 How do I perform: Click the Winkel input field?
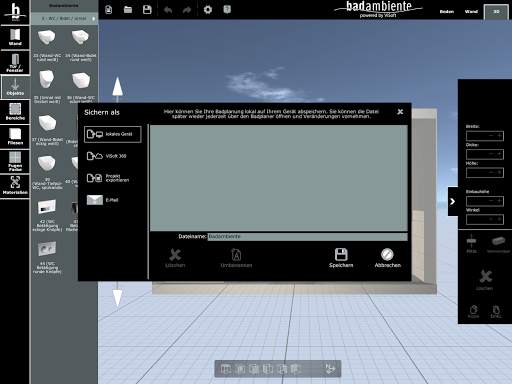(x=485, y=219)
